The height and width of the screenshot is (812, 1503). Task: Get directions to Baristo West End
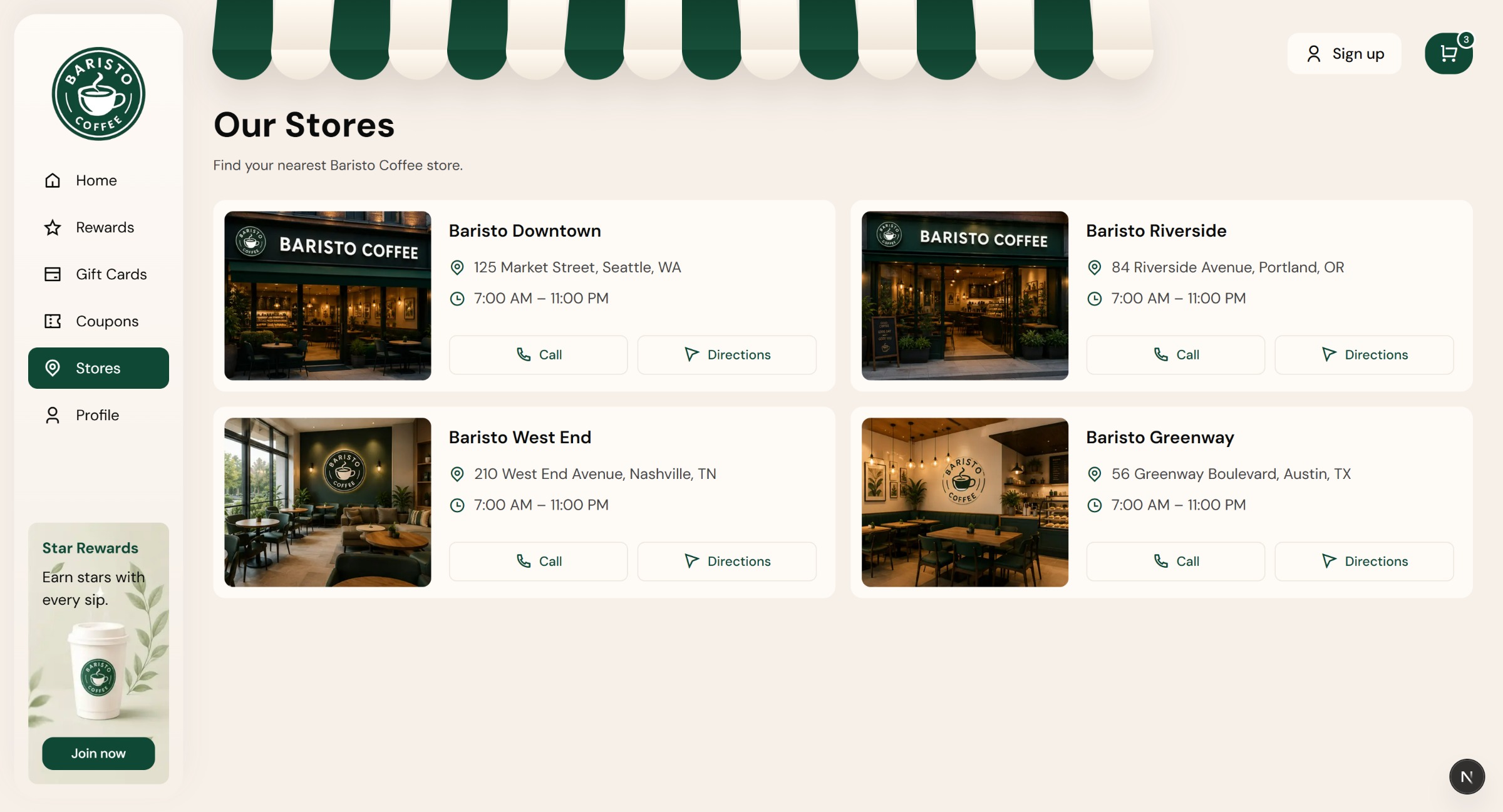(726, 562)
